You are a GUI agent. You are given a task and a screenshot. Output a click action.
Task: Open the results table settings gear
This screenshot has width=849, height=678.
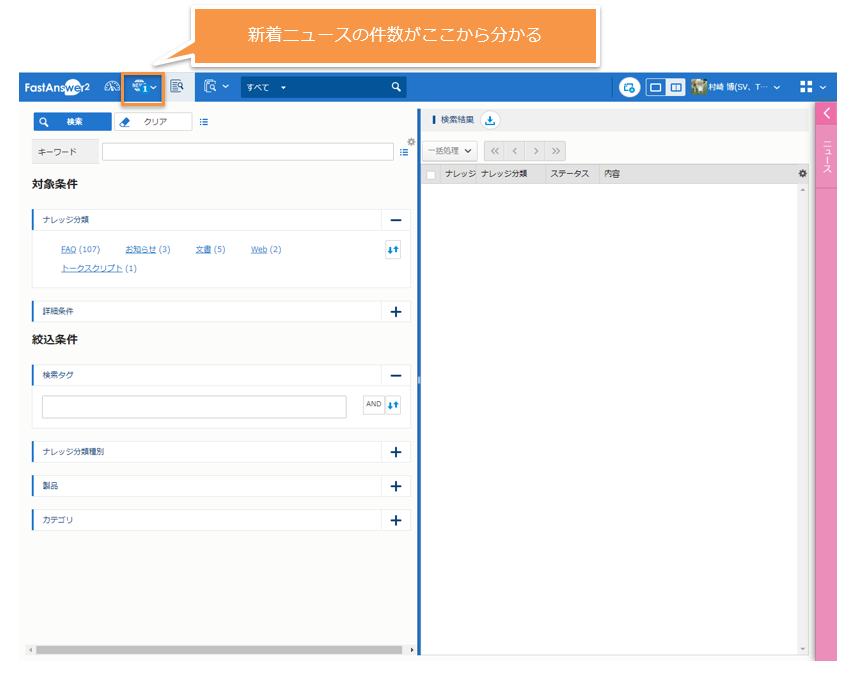pos(802,174)
